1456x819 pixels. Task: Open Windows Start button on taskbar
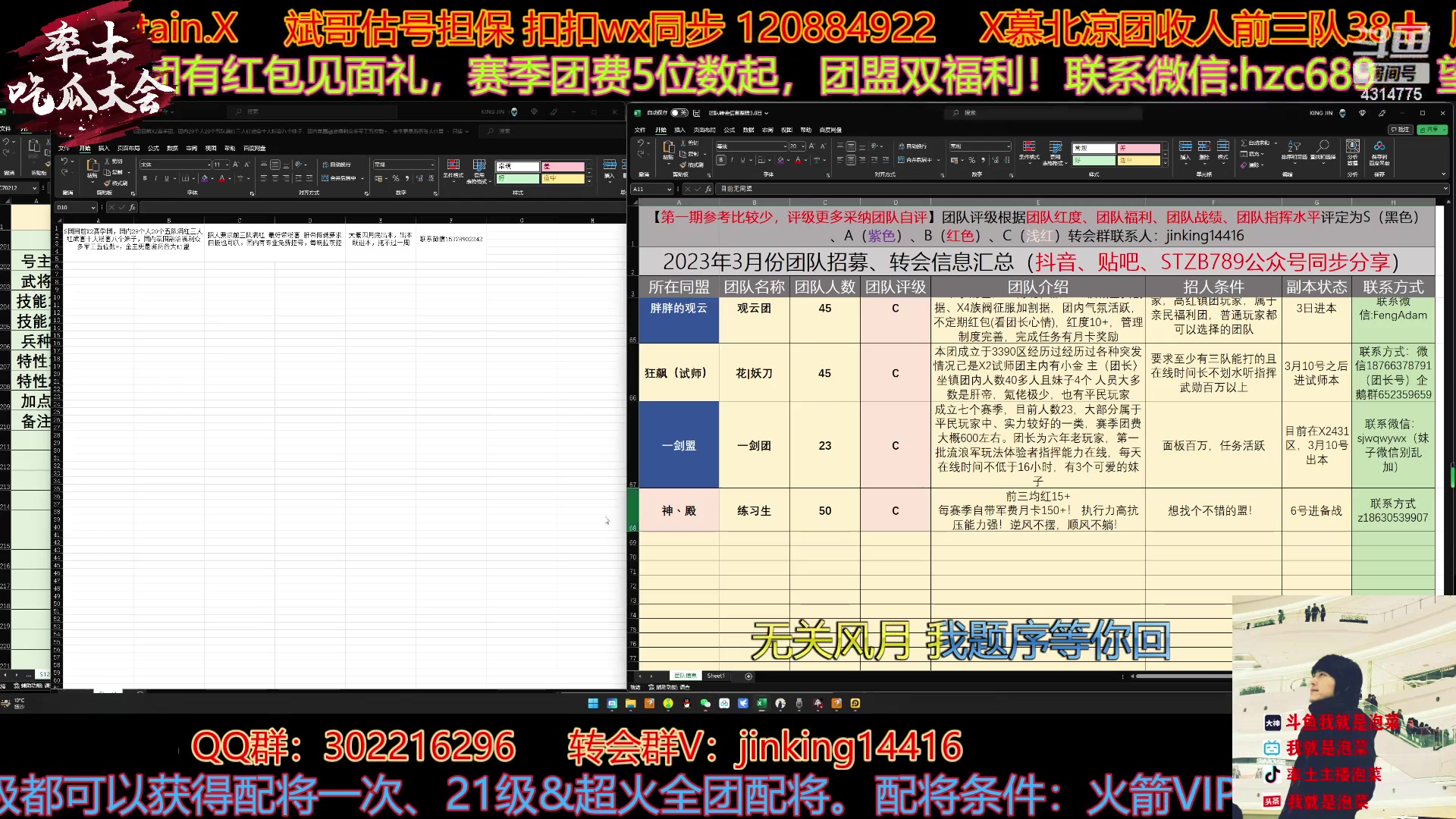point(593,704)
